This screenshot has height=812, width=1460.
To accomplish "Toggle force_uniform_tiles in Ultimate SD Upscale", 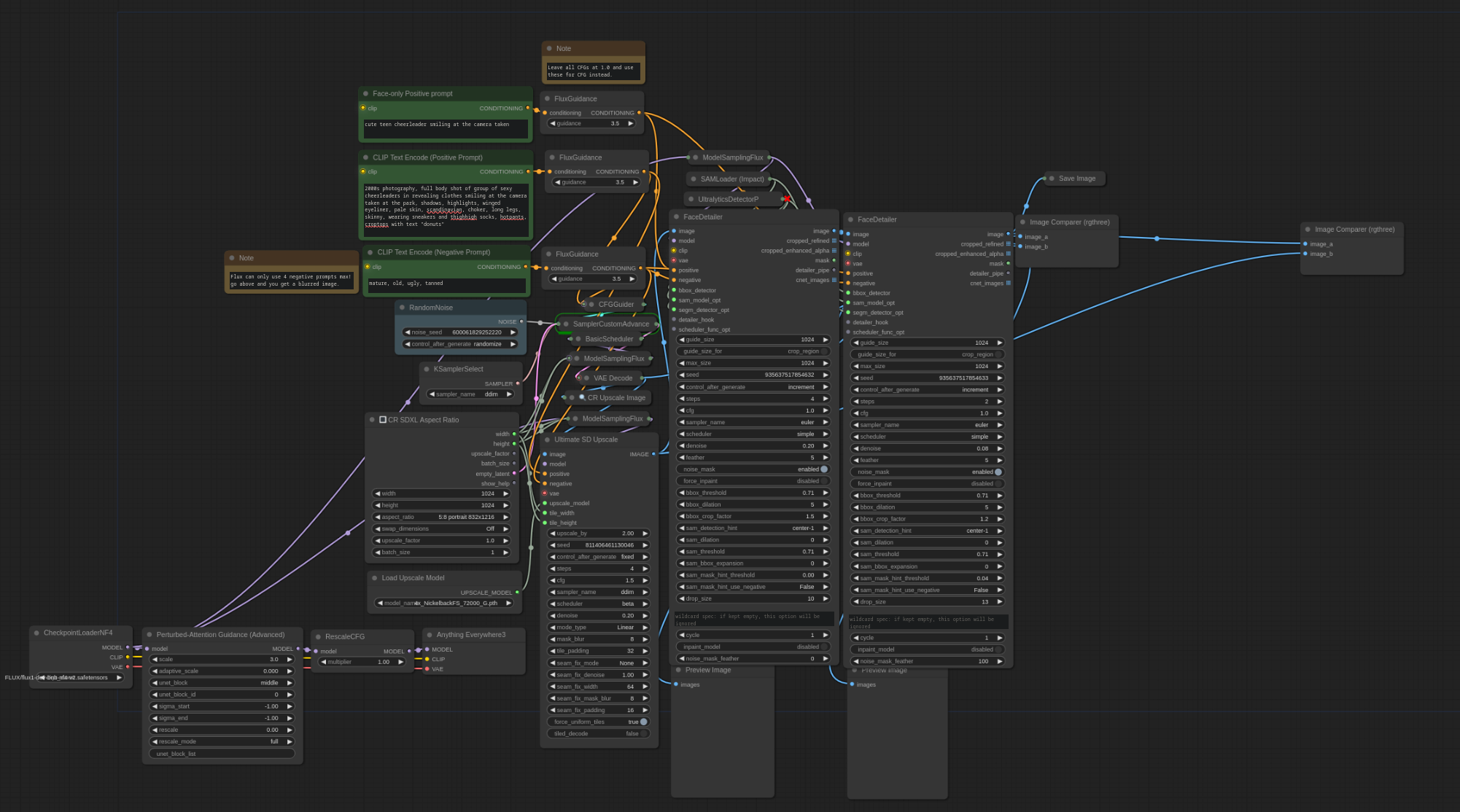I will pos(643,722).
